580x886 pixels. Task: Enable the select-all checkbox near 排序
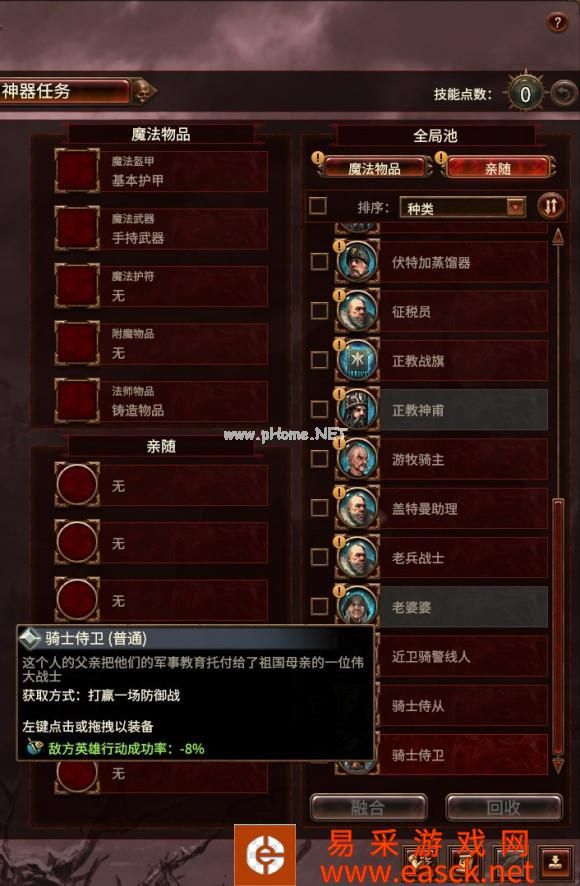click(x=318, y=206)
